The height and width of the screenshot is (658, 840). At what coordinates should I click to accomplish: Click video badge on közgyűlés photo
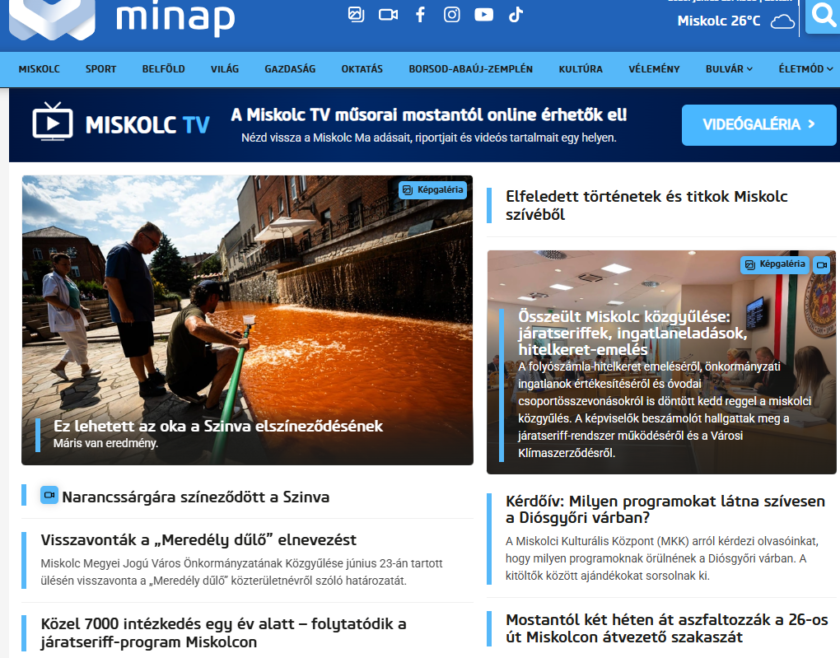click(822, 265)
